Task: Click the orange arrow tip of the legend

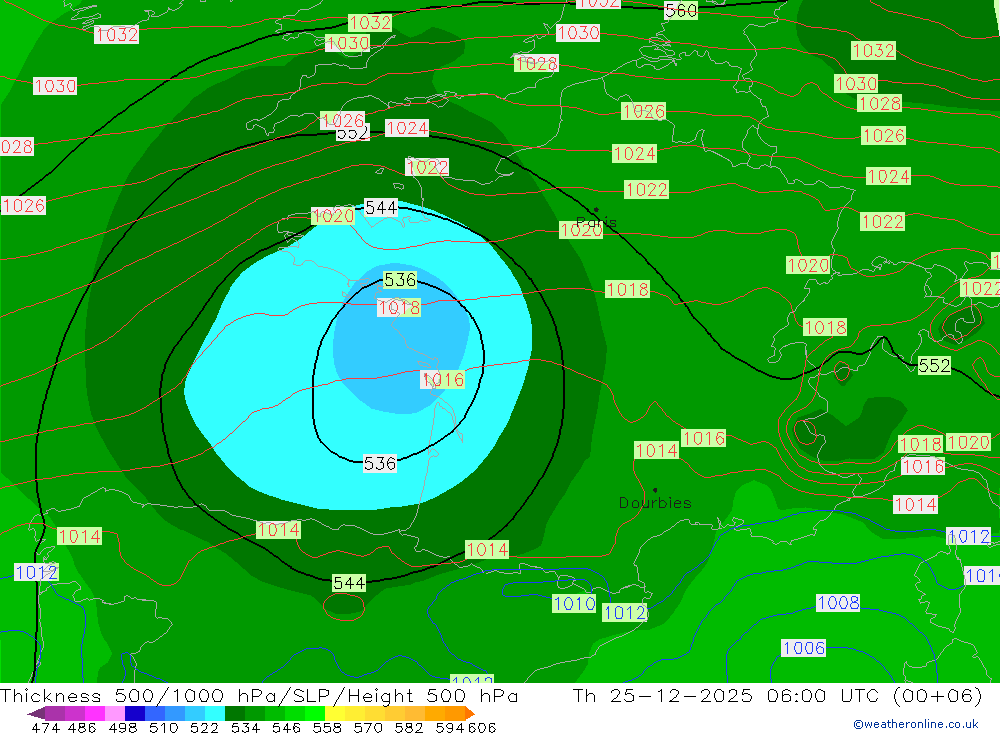Action: [x=470, y=713]
